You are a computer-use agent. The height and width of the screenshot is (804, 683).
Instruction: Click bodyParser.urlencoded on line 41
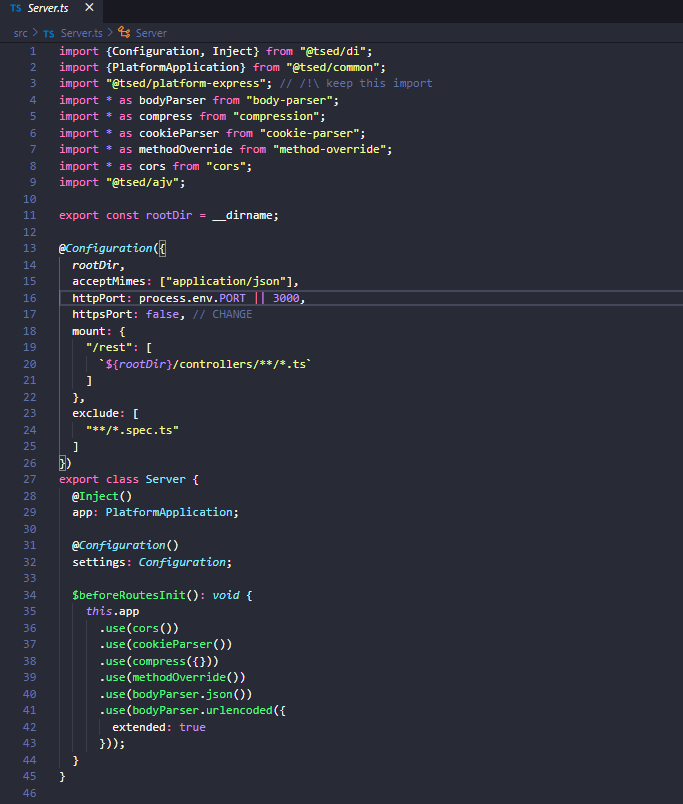tap(203, 711)
